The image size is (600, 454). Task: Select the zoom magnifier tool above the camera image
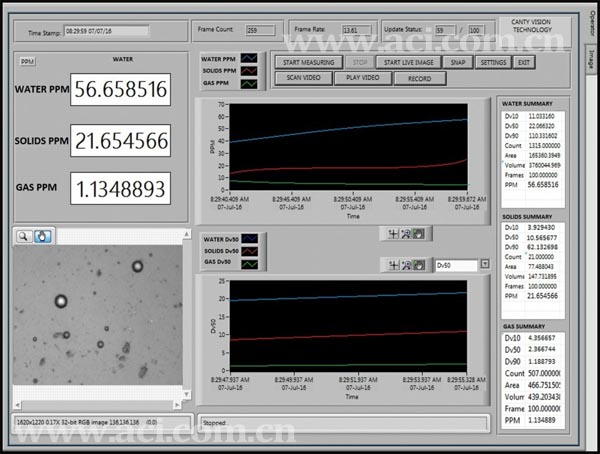click(25, 237)
